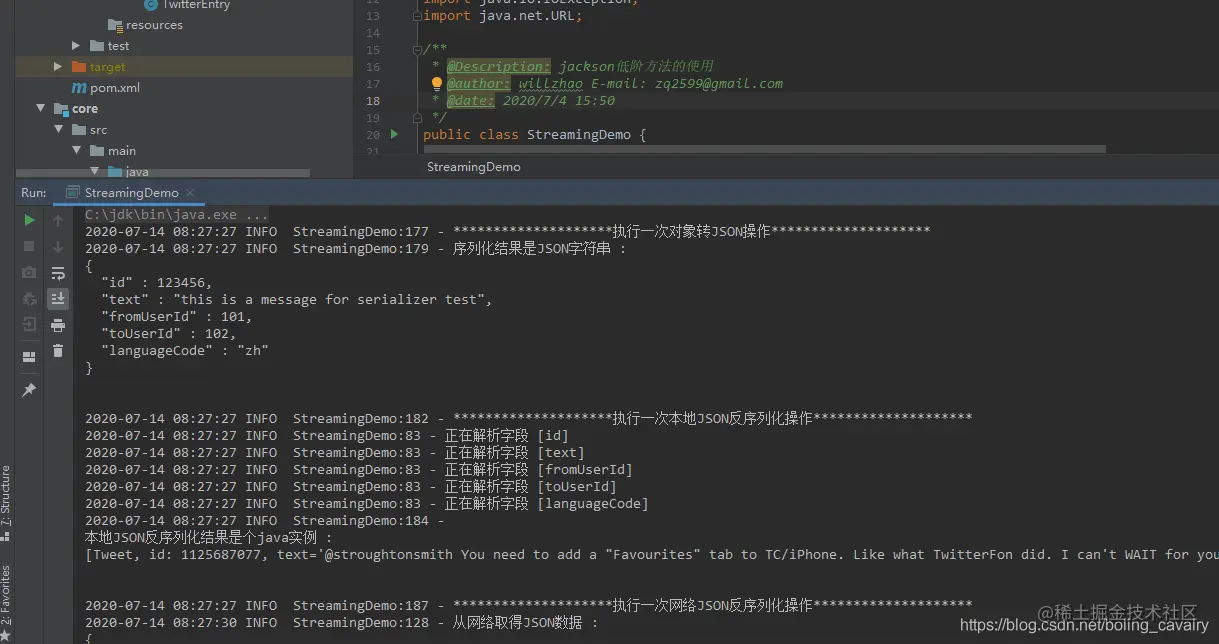Collapse the main folder
This screenshot has width=1219, height=644.
77,151
